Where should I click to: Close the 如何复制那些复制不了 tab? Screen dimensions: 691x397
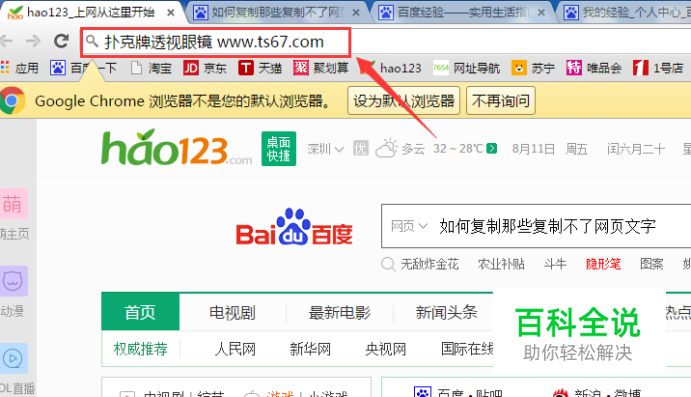click(356, 13)
